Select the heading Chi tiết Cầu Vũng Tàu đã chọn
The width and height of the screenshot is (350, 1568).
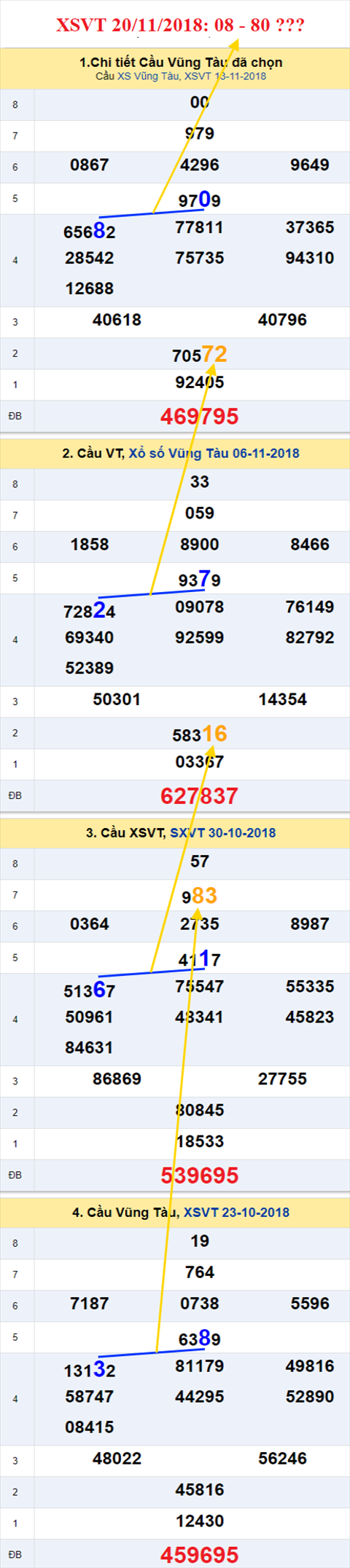pyautogui.click(x=181, y=63)
